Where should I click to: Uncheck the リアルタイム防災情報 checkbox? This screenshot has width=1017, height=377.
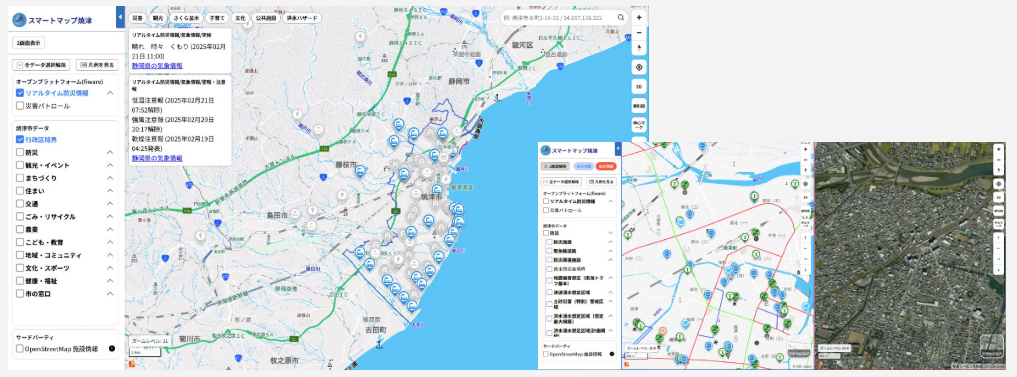tap(20, 93)
